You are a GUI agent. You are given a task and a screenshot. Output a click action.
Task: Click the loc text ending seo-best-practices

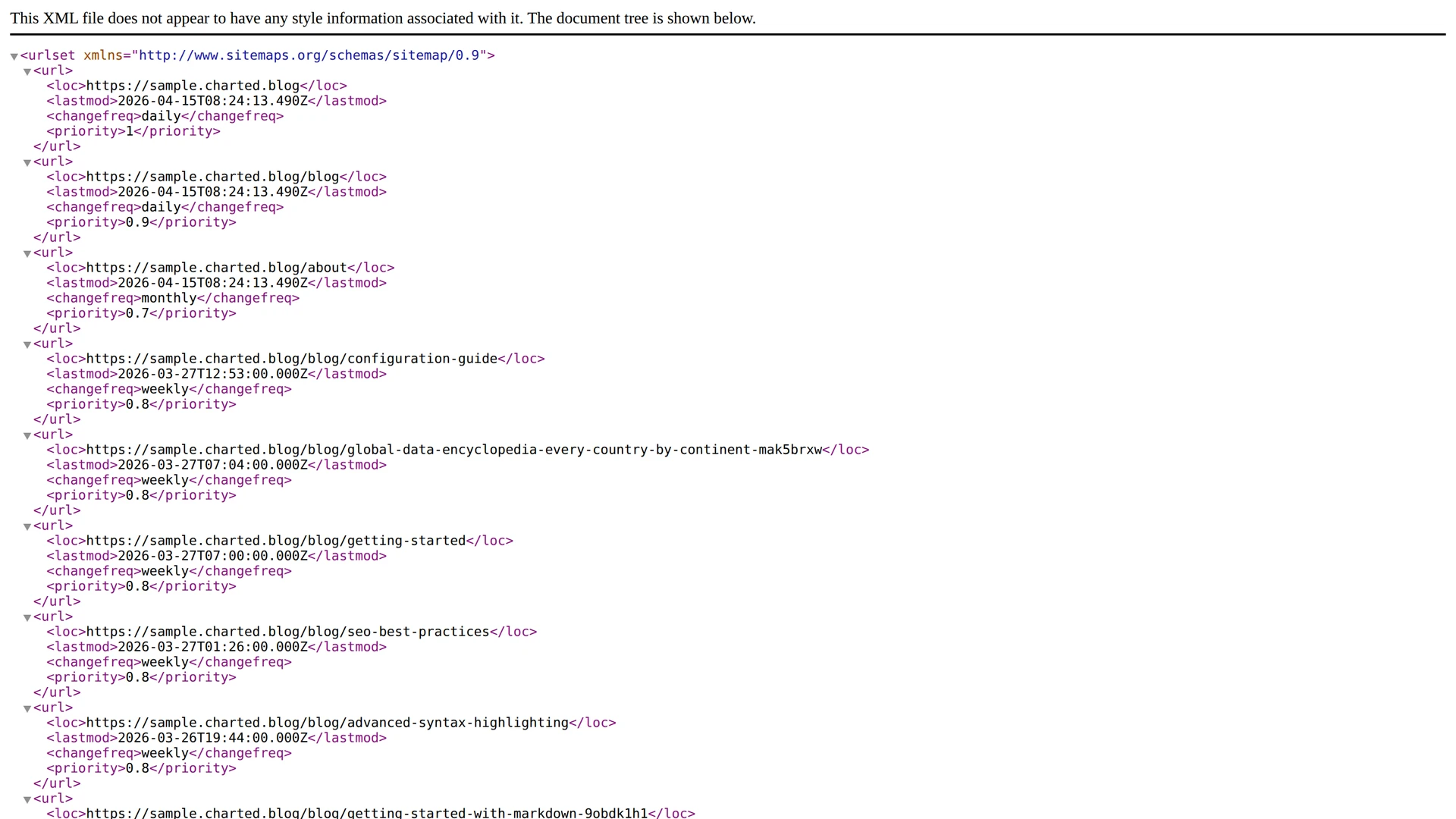[288, 632]
